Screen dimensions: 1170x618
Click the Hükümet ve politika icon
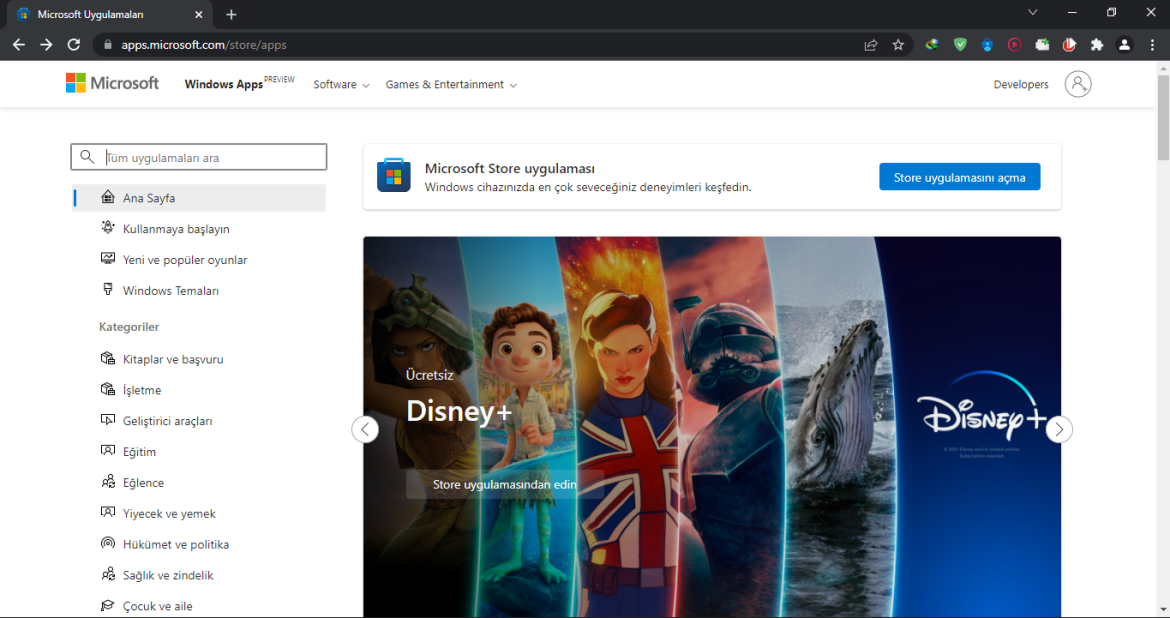tap(108, 543)
